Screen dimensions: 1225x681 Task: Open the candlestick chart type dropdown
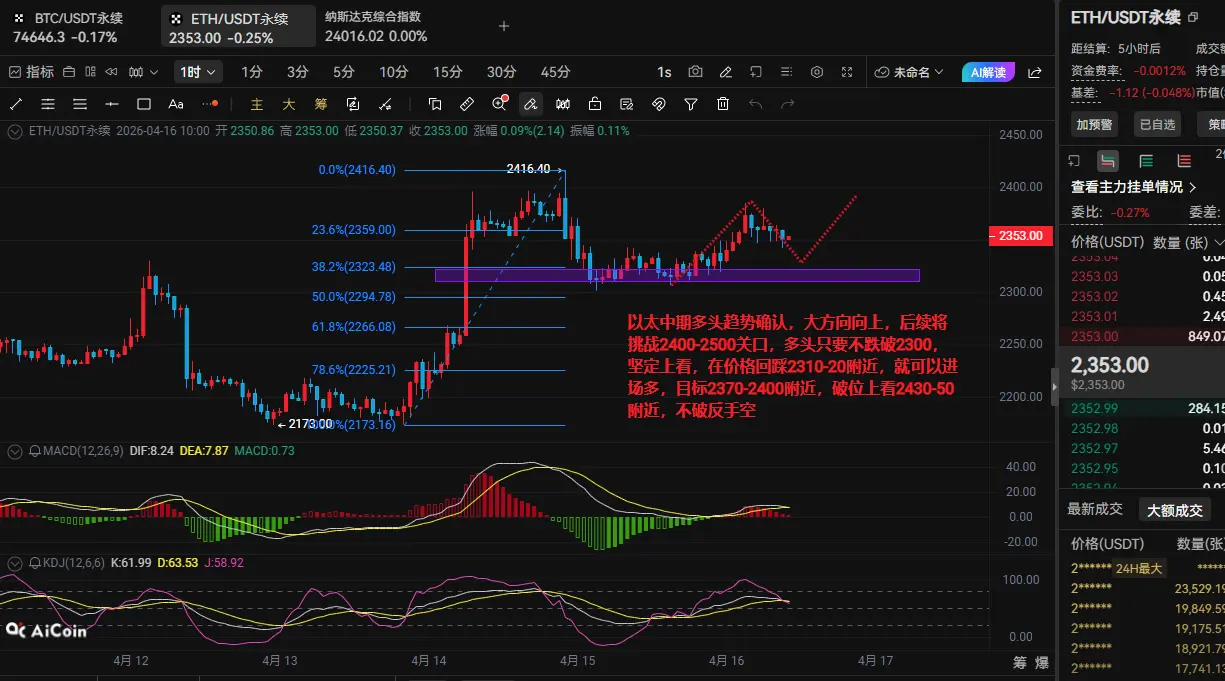145,72
